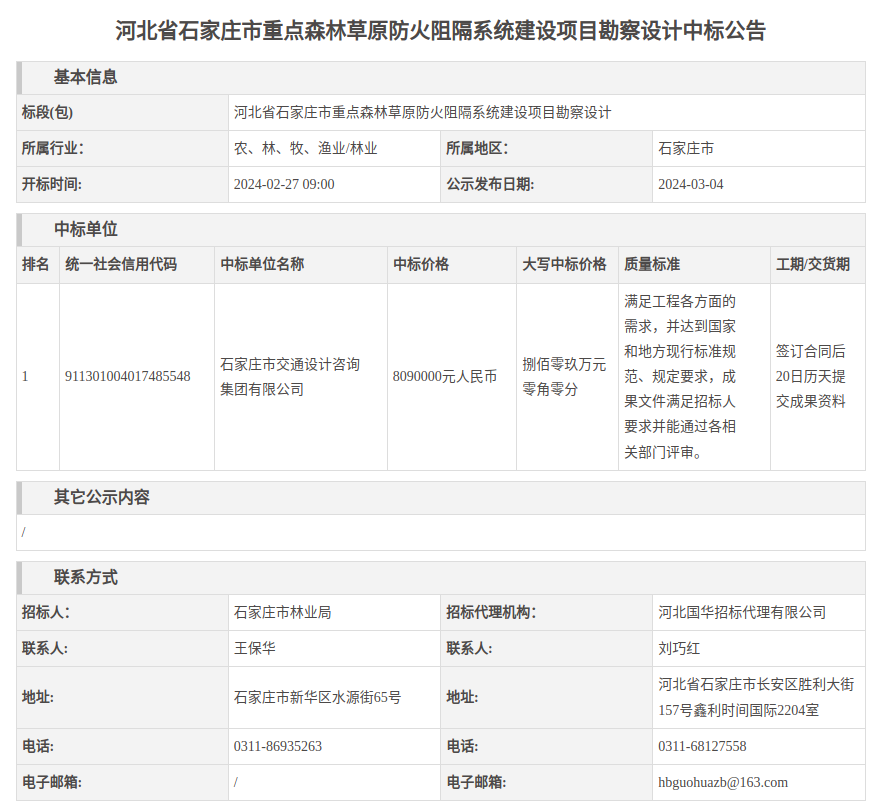Click the bid opening time 2024-02-27 09:00

(x=284, y=184)
